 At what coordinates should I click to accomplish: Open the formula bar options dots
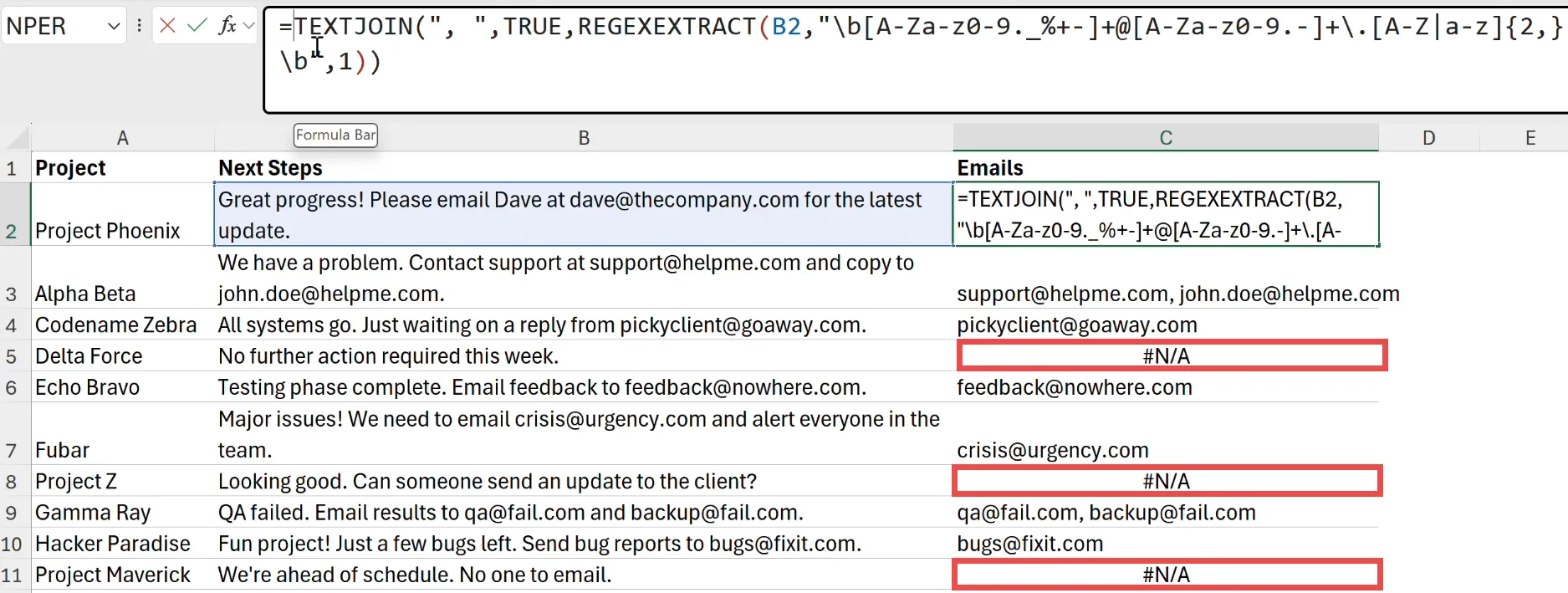[x=139, y=26]
